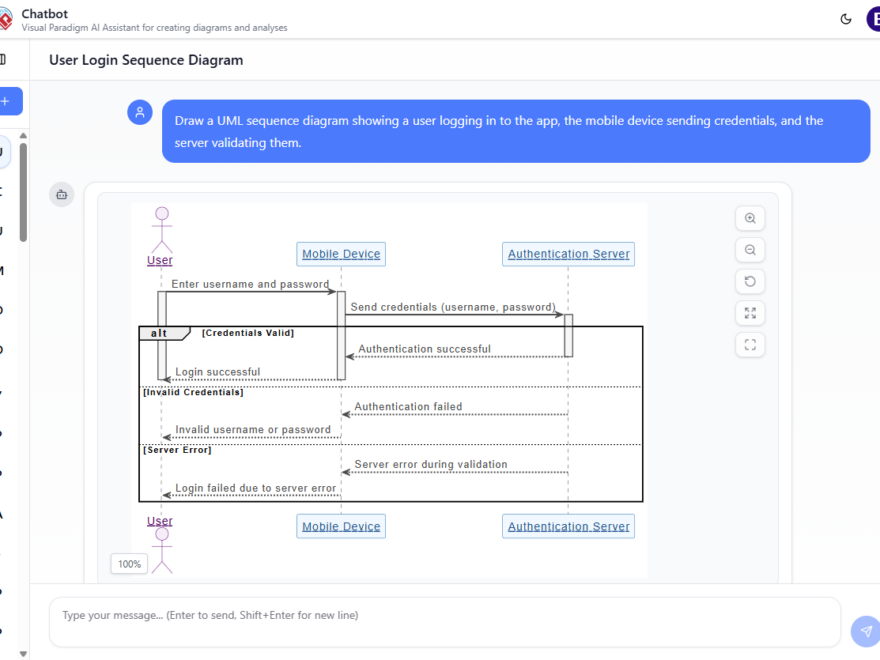Collapse the left sidebar panel
880x660 pixels.
2,57
